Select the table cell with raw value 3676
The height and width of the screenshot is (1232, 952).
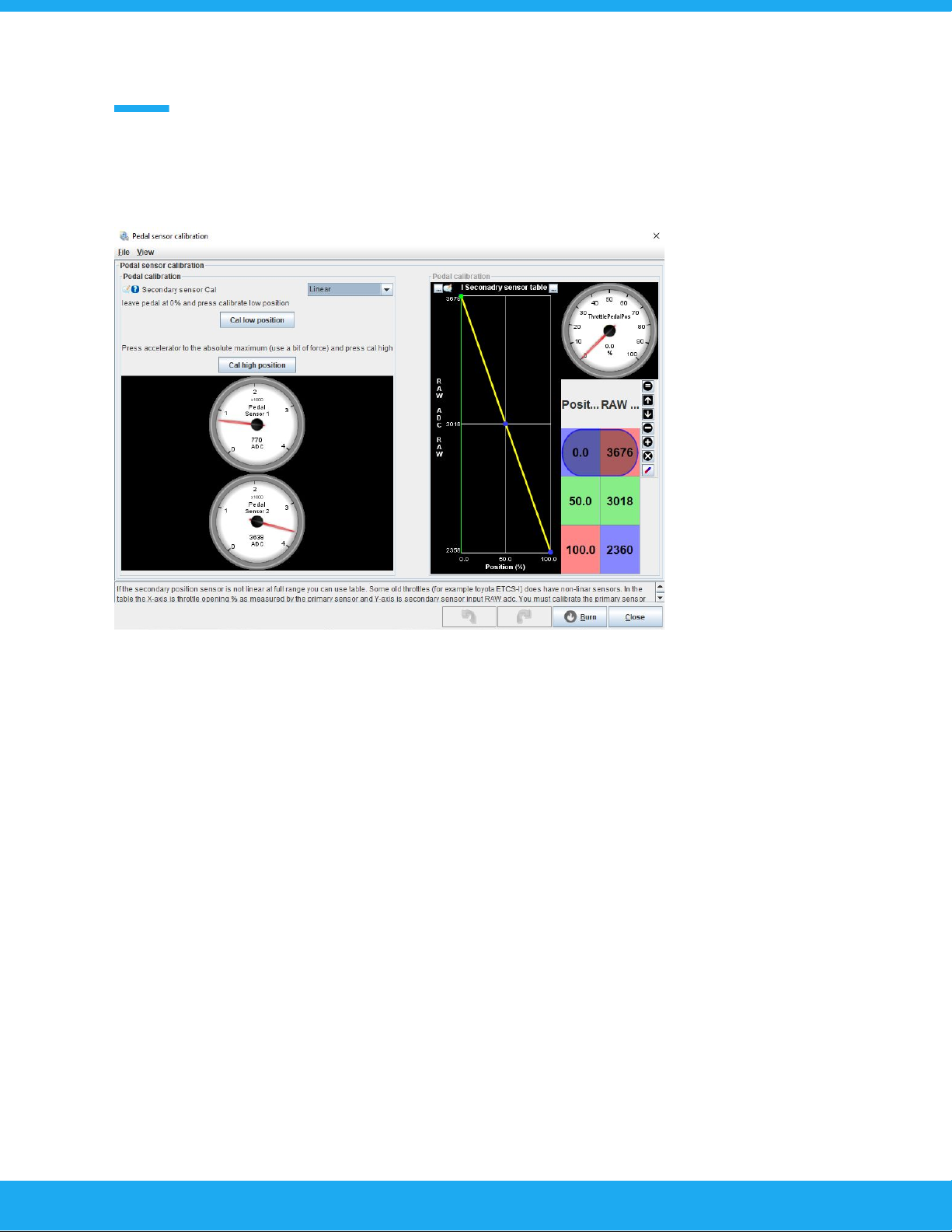pyautogui.click(x=620, y=452)
